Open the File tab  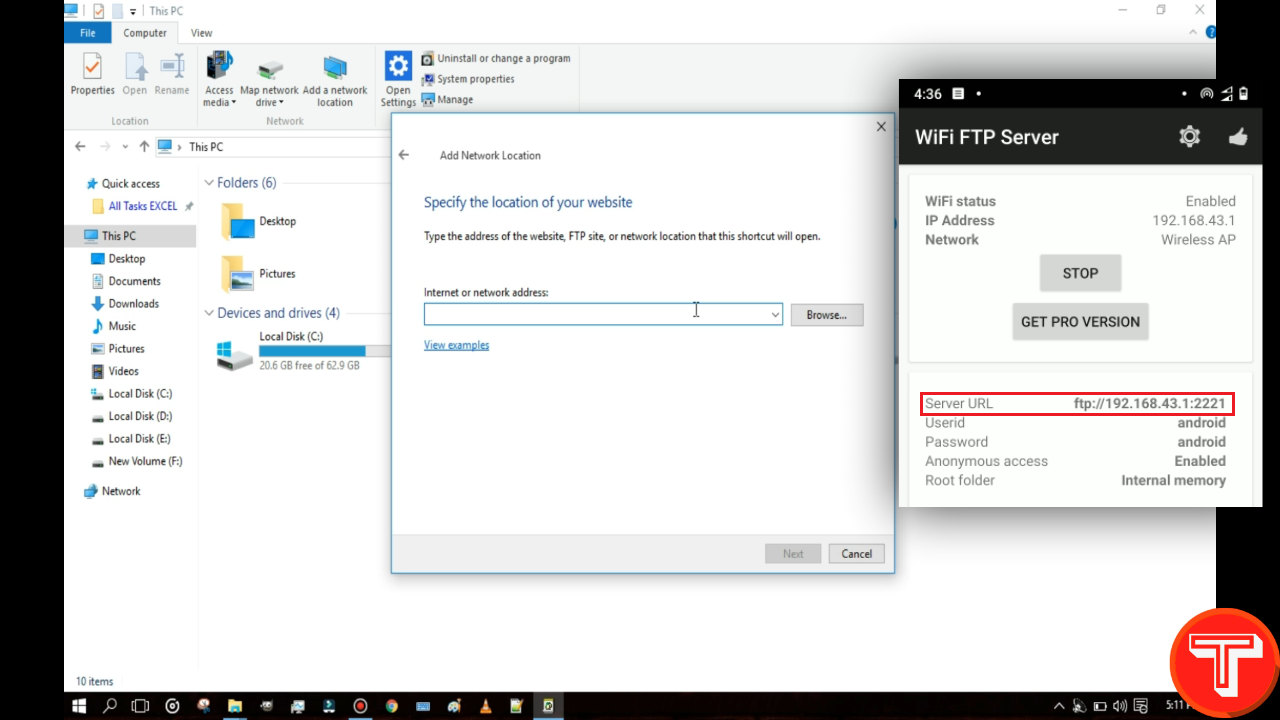(88, 33)
